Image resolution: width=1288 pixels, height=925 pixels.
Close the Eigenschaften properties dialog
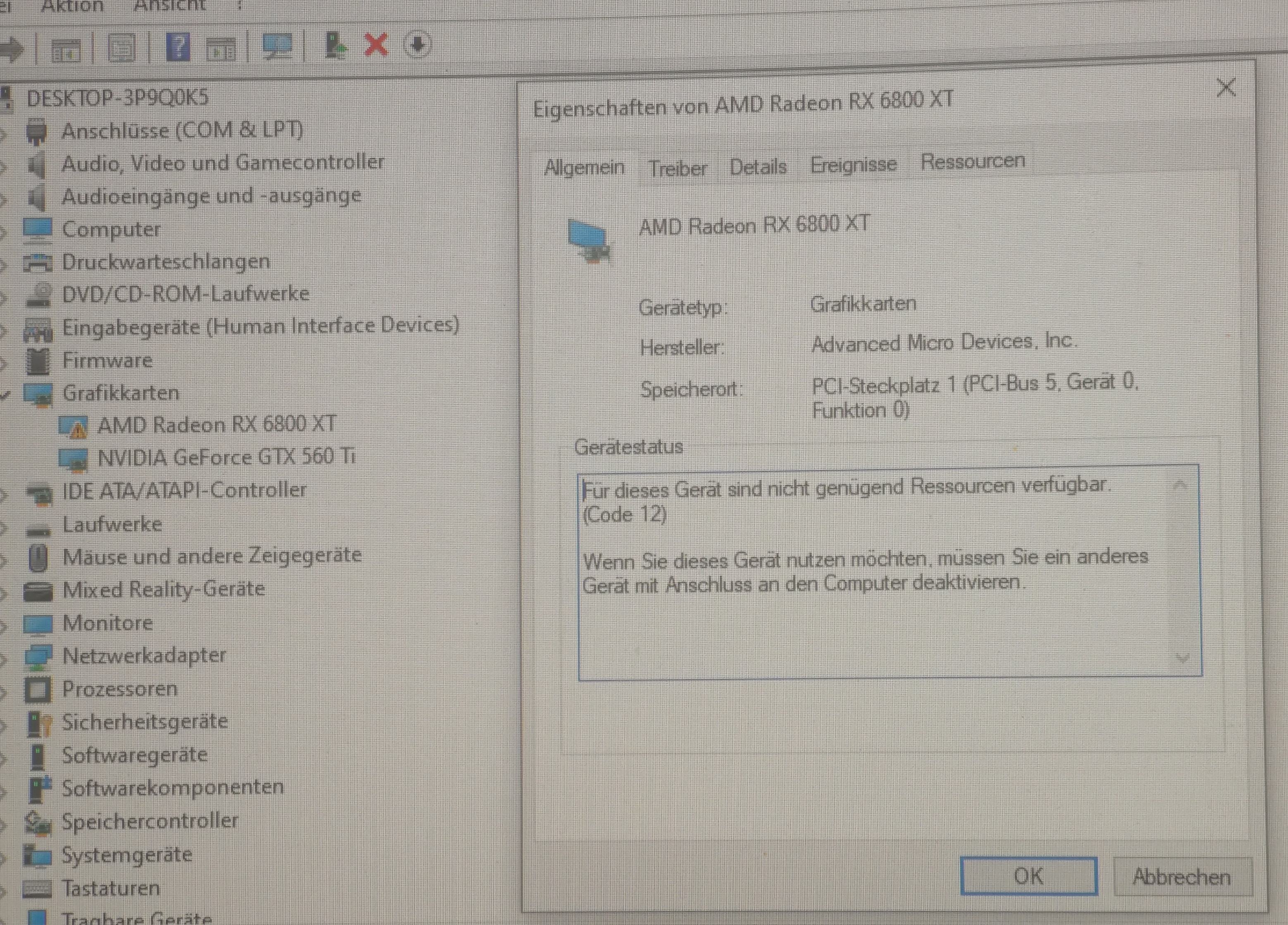click(x=1227, y=88)
